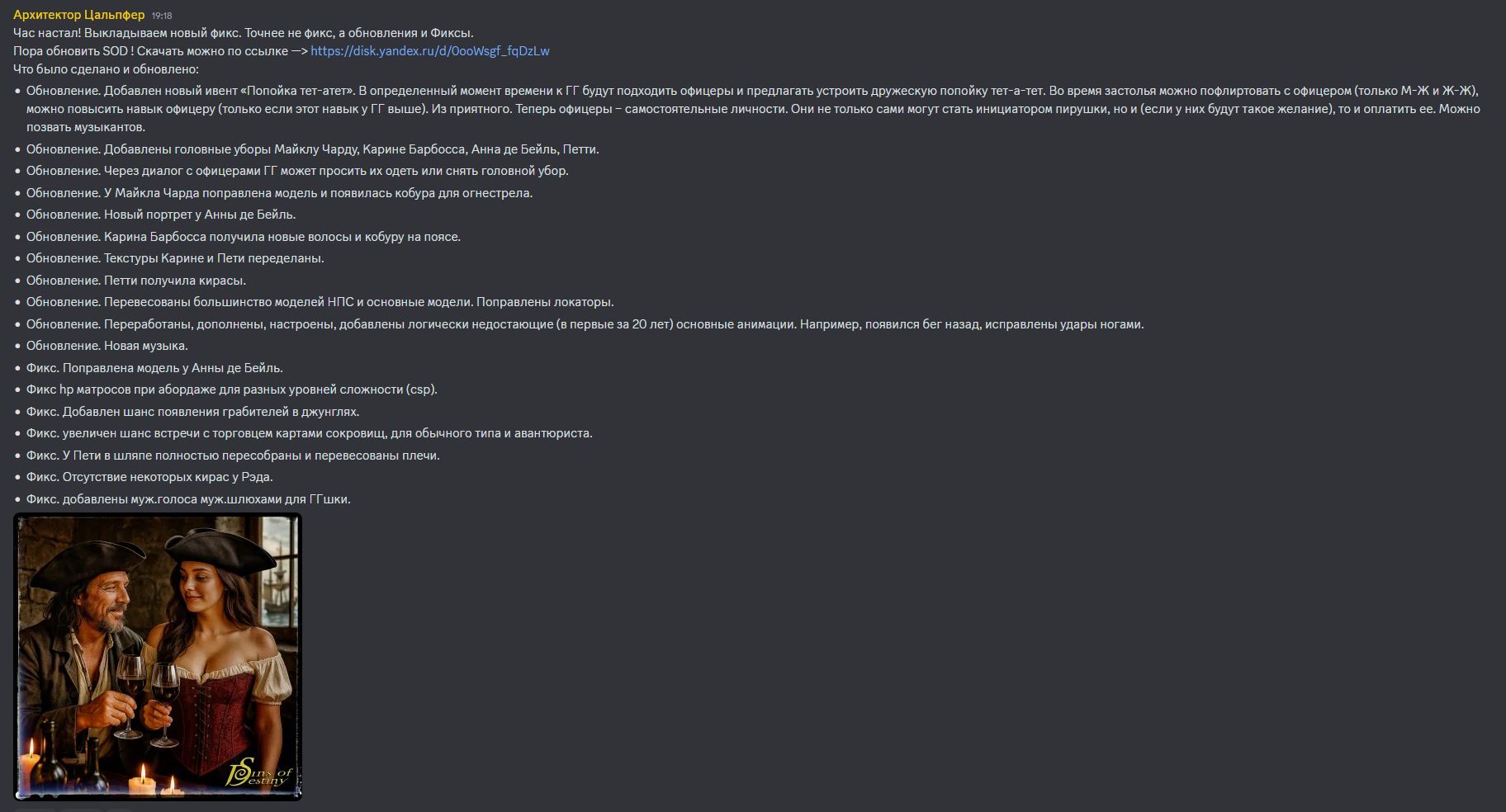Click the line about Петти получила кирасы
The width and height of the screenshot is (1506, 812).
[x=136, y=281]
